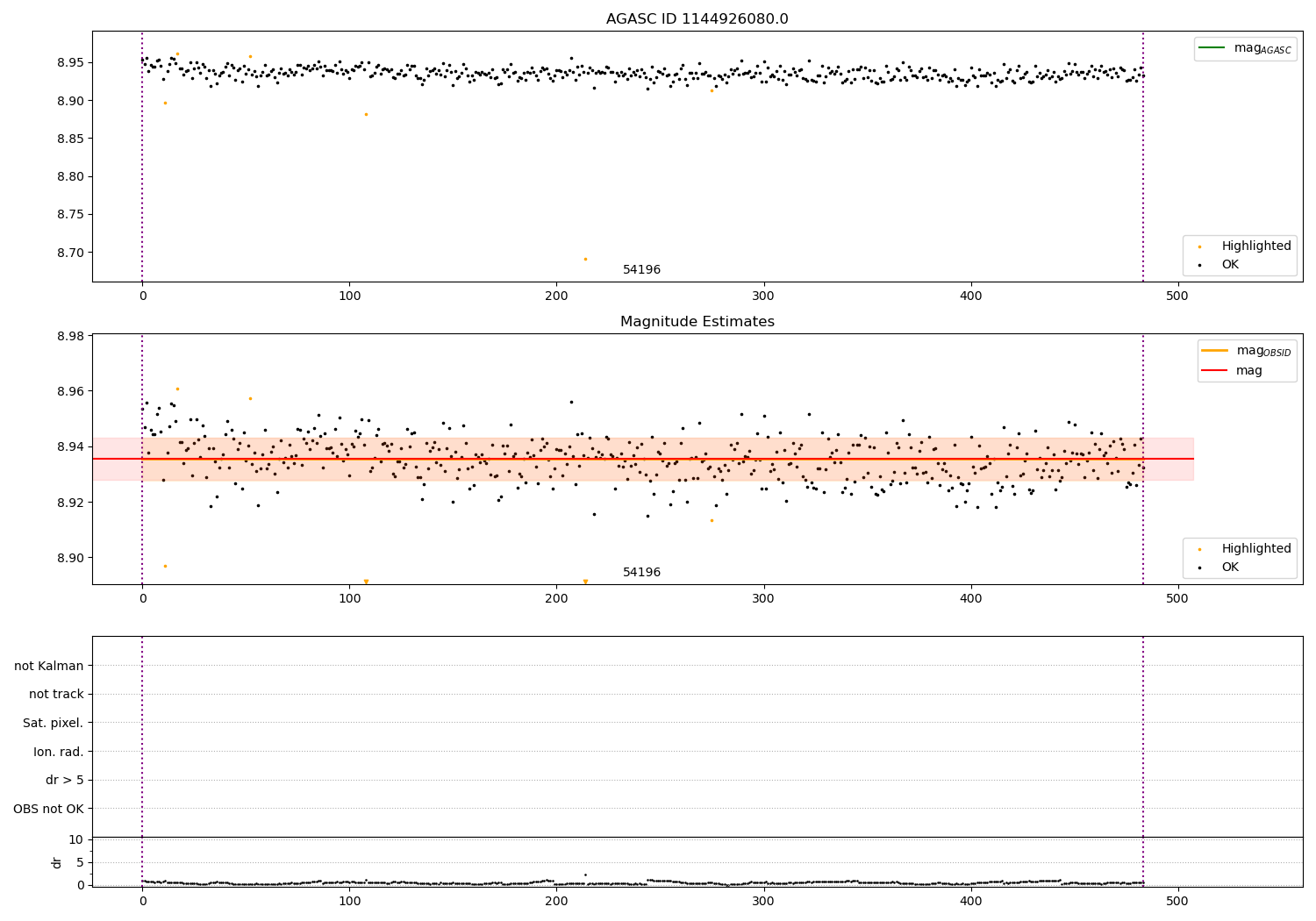Click red line swatch beside 'mag' legend entry
The image size is (1316, 921).
[x=1215, y=371]
